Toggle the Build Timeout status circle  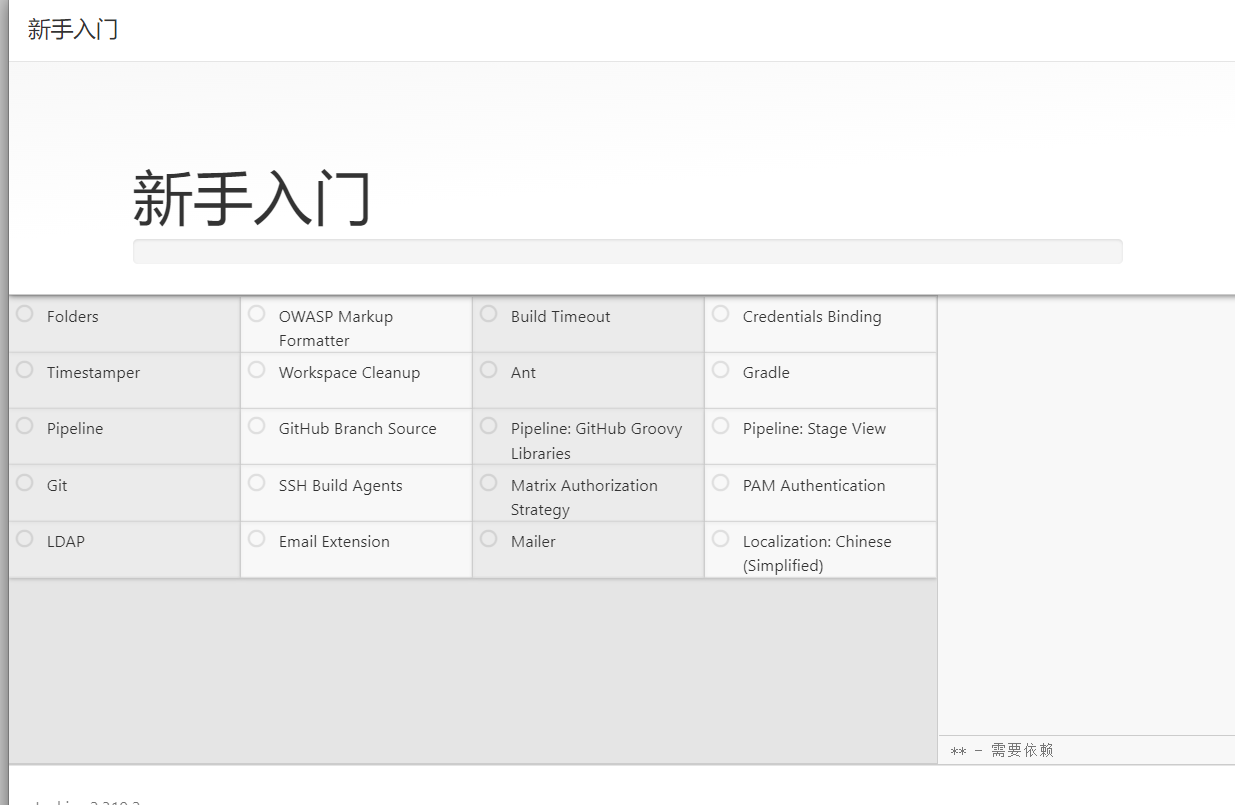(489, 314)
